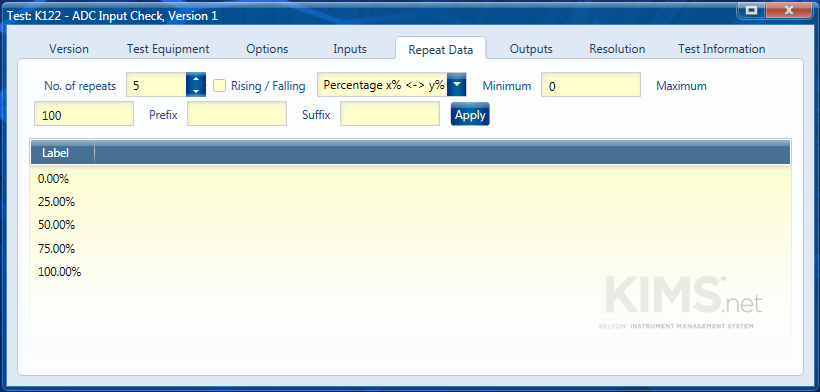Enable the Rising / Falling checkbox
The height and width of the screenshot is (392, 820).
220,86
